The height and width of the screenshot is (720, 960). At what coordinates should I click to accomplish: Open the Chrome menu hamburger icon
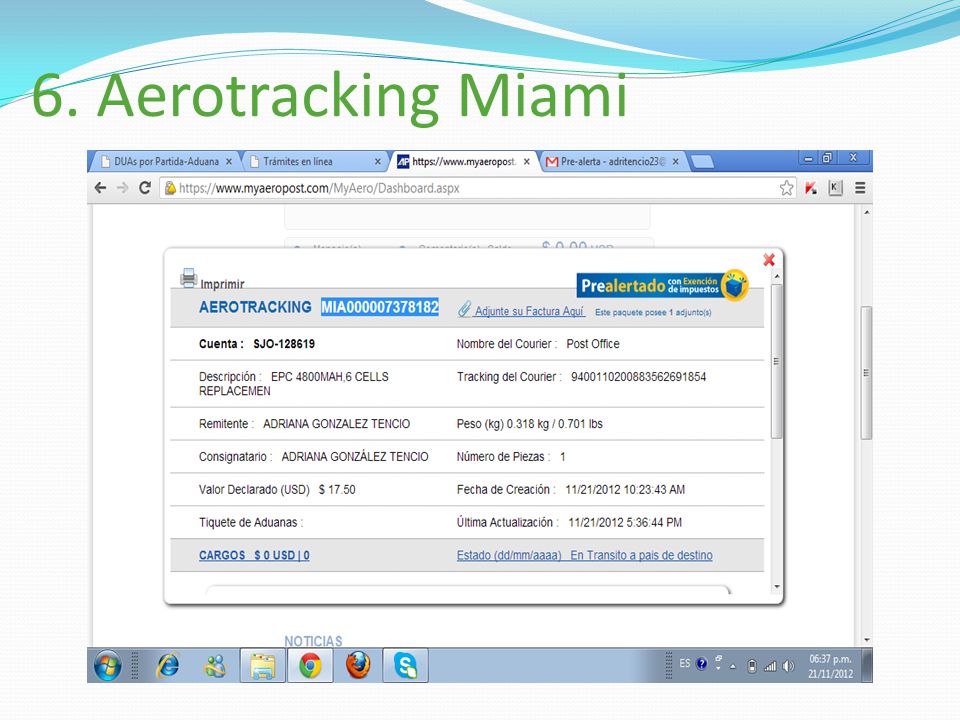pyautogui.click(x=860, y=188)
